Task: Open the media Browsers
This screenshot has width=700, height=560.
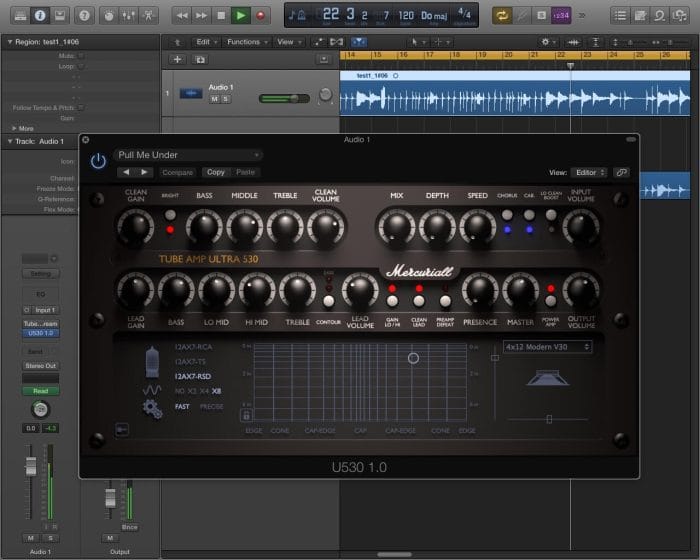Action: [x=679, y=16]
